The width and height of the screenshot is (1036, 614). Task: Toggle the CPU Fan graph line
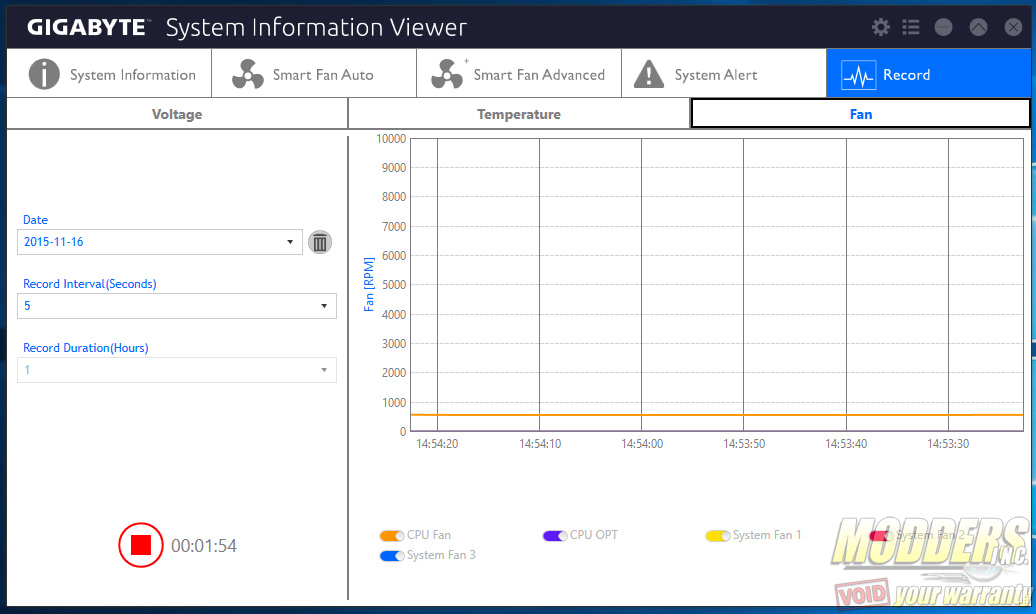click(392, 535)
